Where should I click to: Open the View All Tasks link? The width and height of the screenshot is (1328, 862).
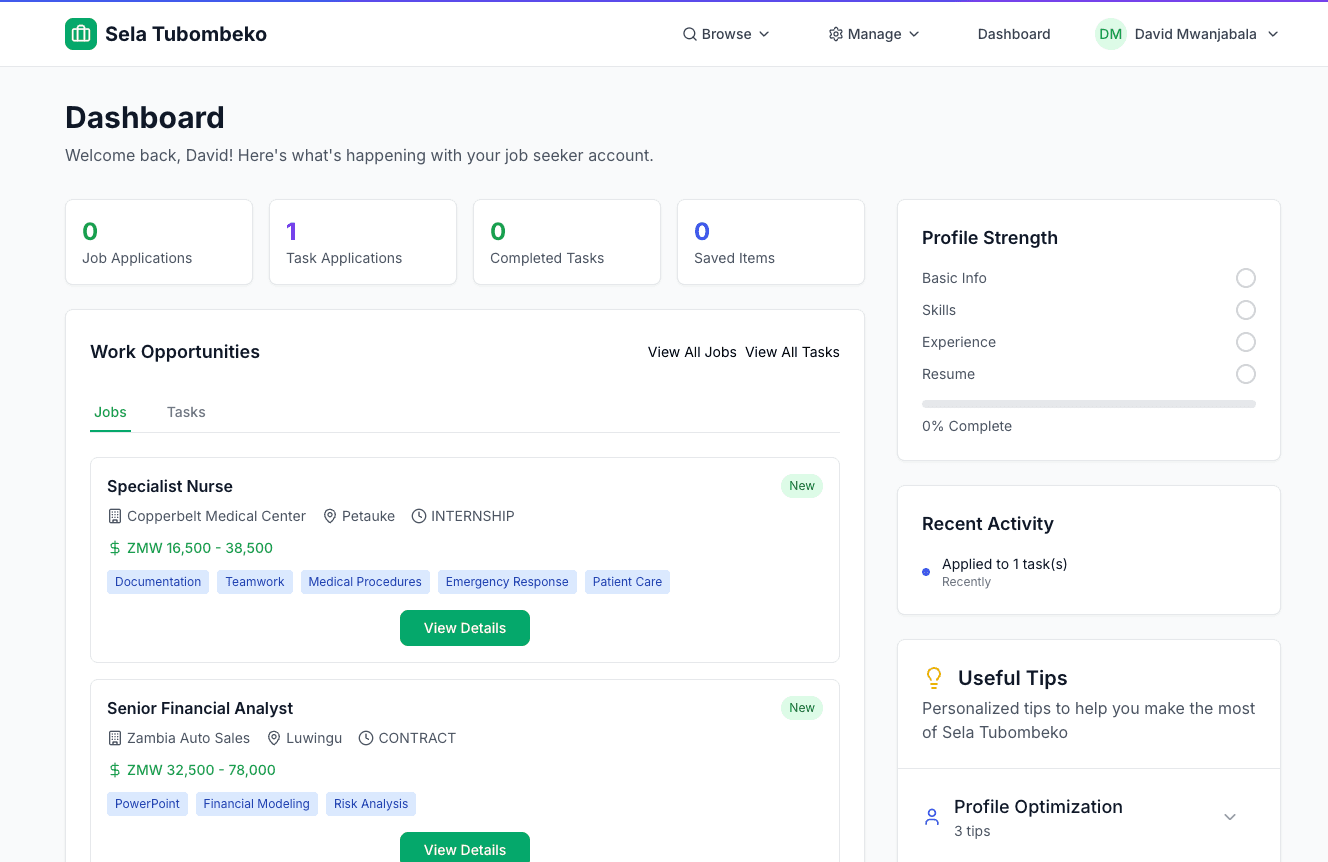tap(792, 352)
